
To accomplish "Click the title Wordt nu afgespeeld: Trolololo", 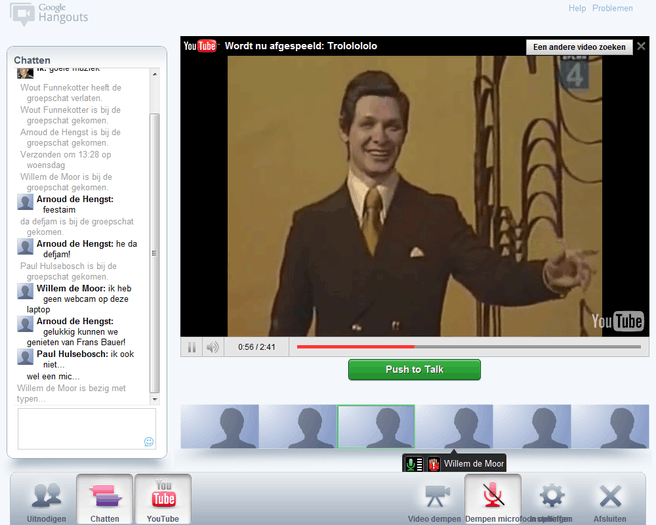I will [x=301, y=46].
